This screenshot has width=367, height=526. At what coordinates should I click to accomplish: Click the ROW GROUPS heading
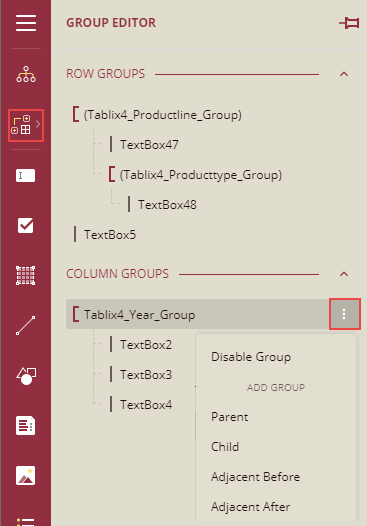106,74
